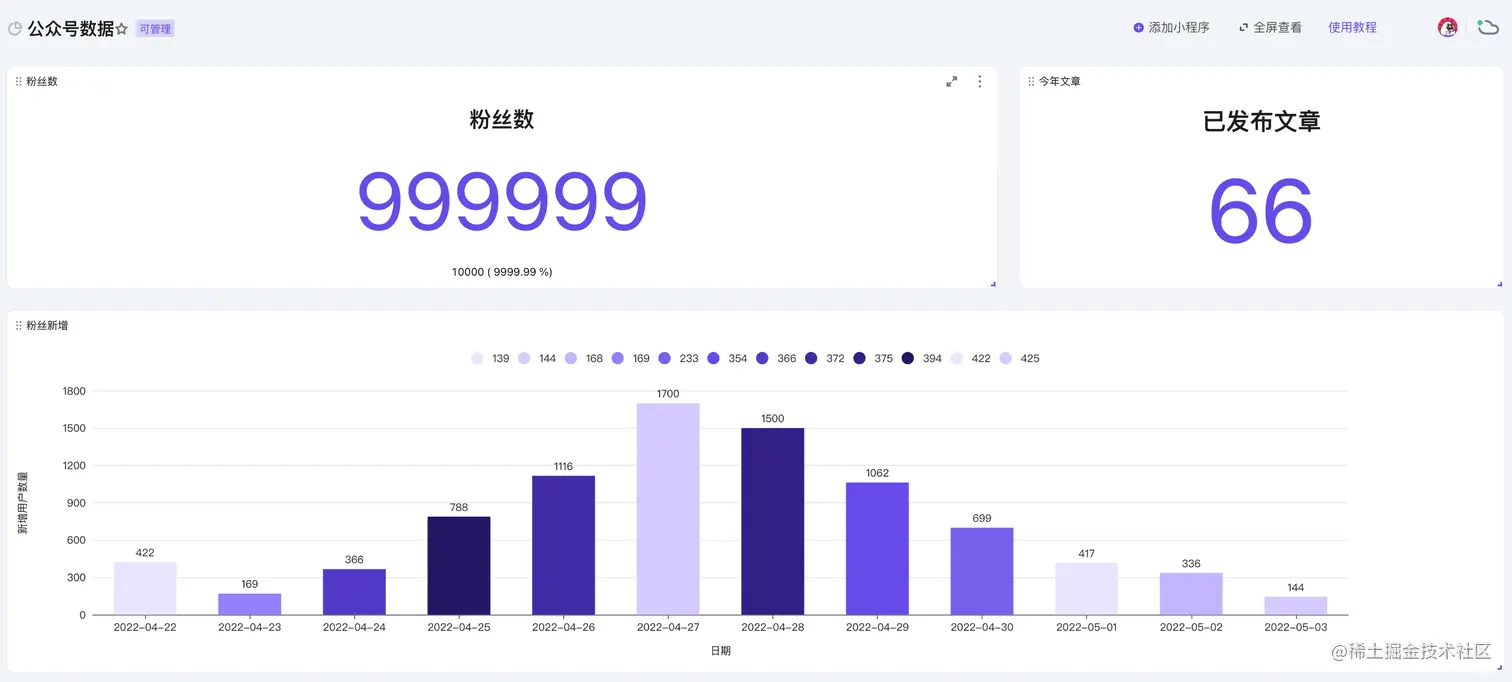Click the 2022-05-03 bar (144)

click(1295, 606)
